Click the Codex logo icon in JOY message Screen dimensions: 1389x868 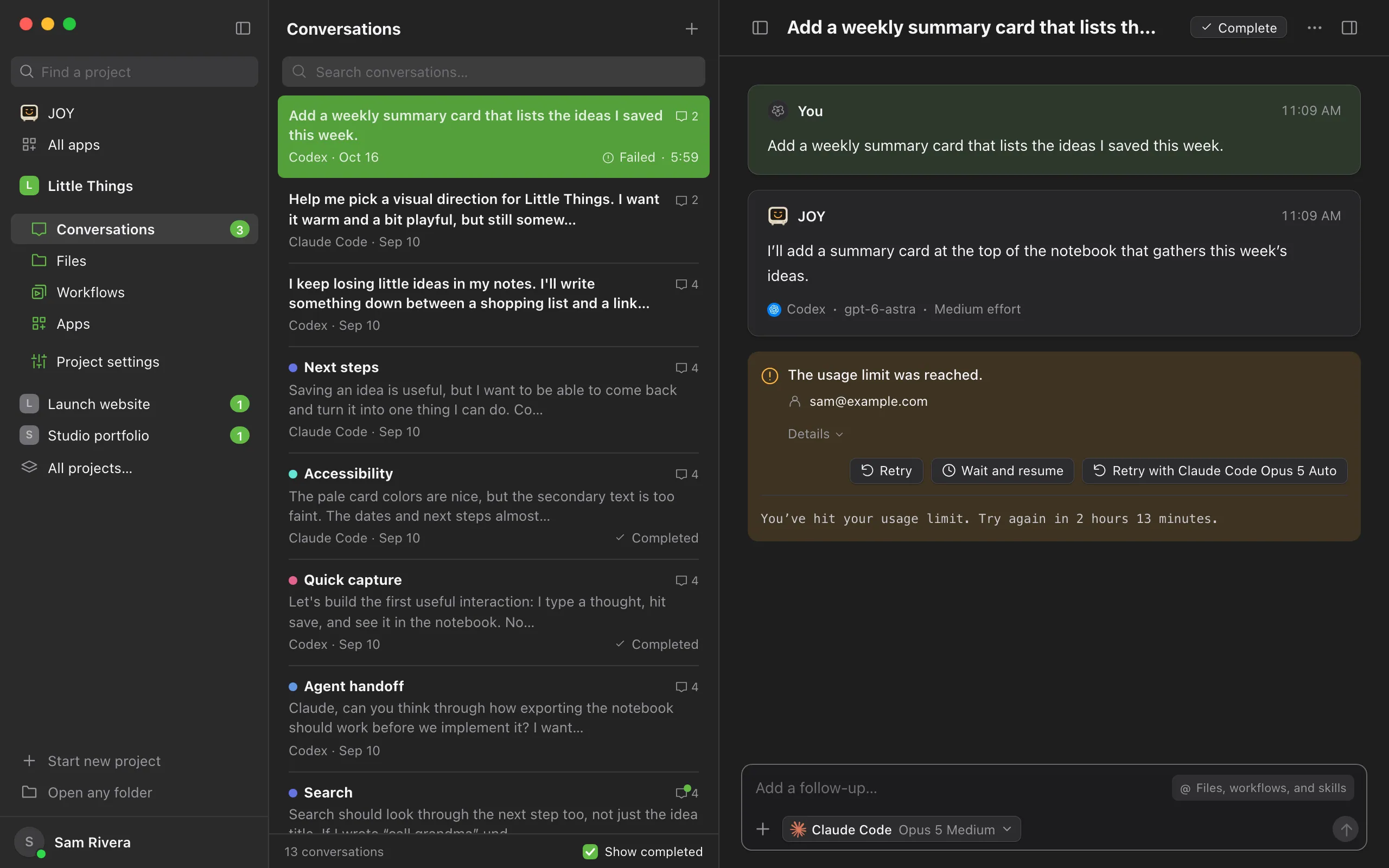pyautogui.click(x=774, y=309)
